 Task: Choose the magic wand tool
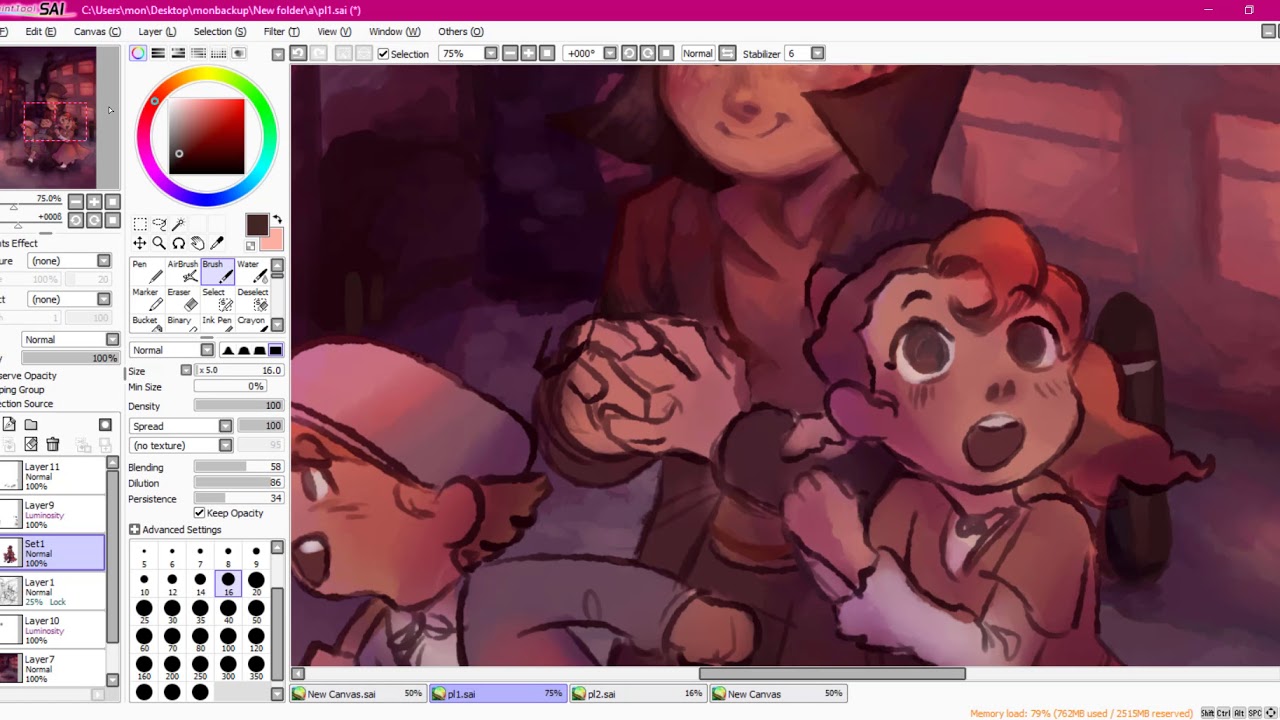tap(178, 224)
